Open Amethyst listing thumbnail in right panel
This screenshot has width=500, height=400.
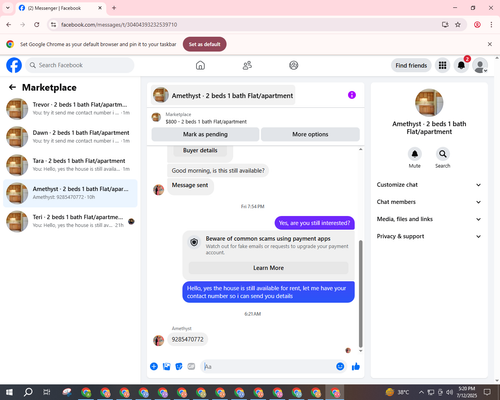click(x=429, y=103)
